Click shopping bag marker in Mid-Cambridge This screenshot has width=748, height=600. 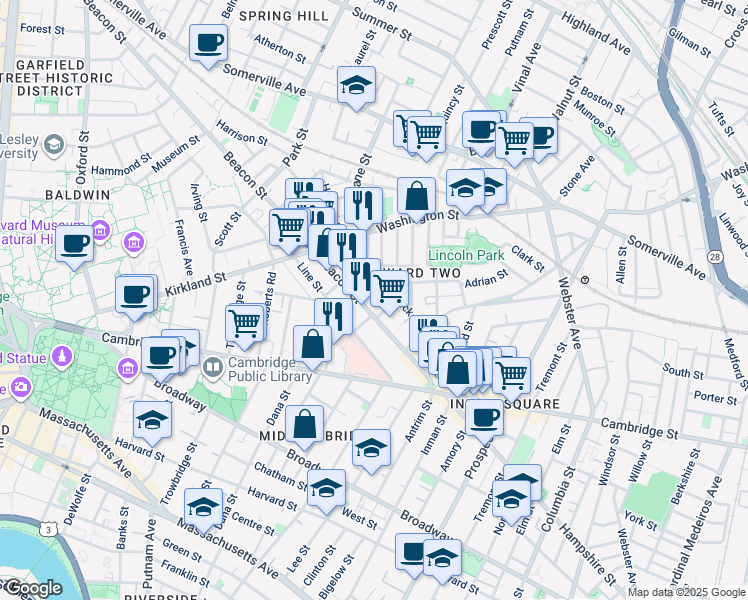[305, 425]
